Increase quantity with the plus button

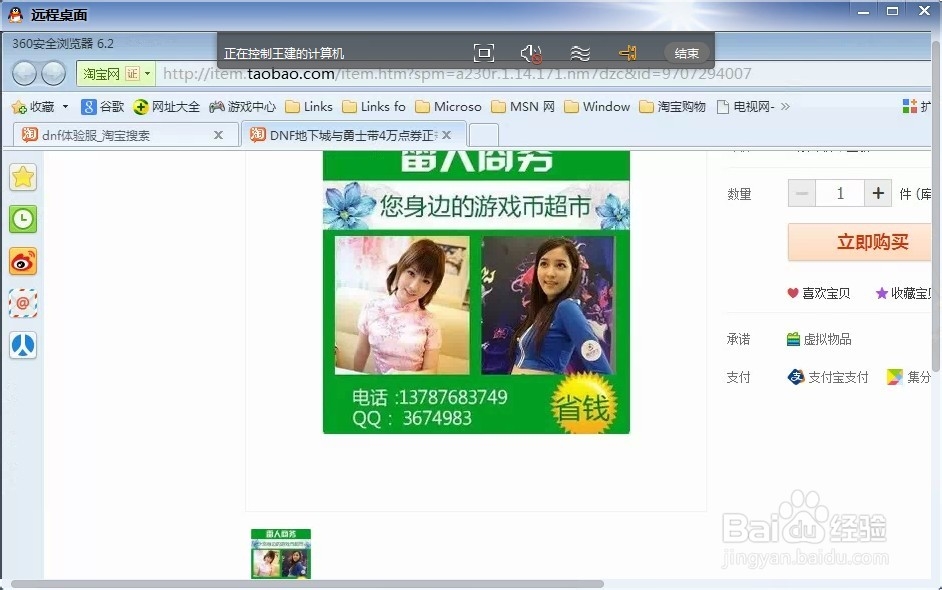[x=878, y=193]
